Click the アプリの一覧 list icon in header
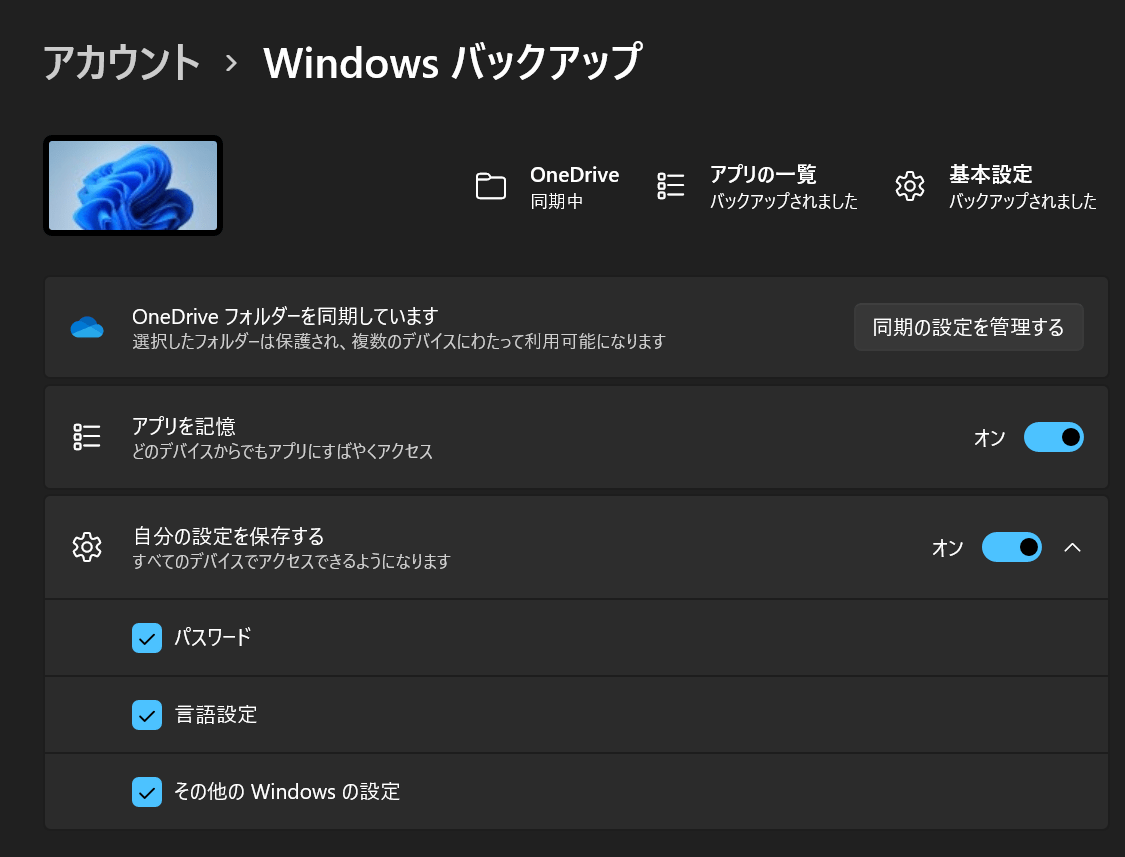This screenshot has width=1125, height=857. 671,186
